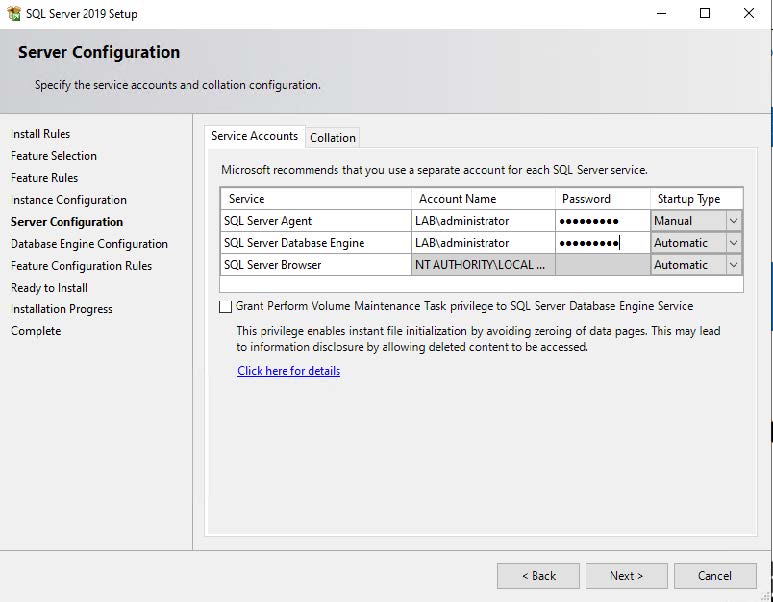This screenshot has width=773, height=602.
Task: Select Ready to Install step in sidebar
Action: coord(49,288)
